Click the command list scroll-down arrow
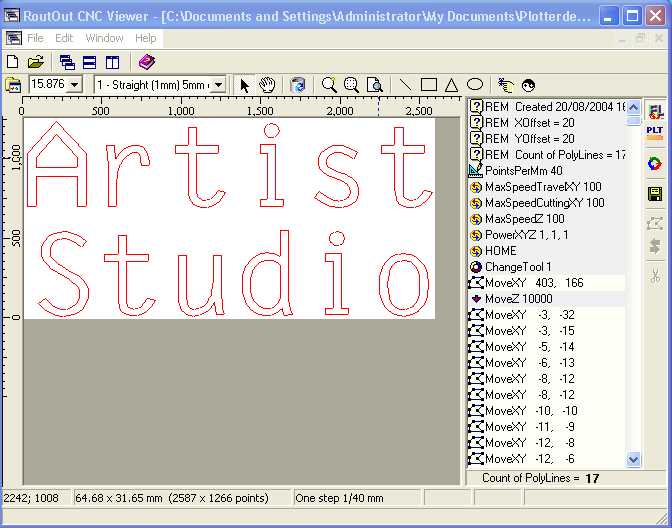672x528 pixels. point(633,459)
